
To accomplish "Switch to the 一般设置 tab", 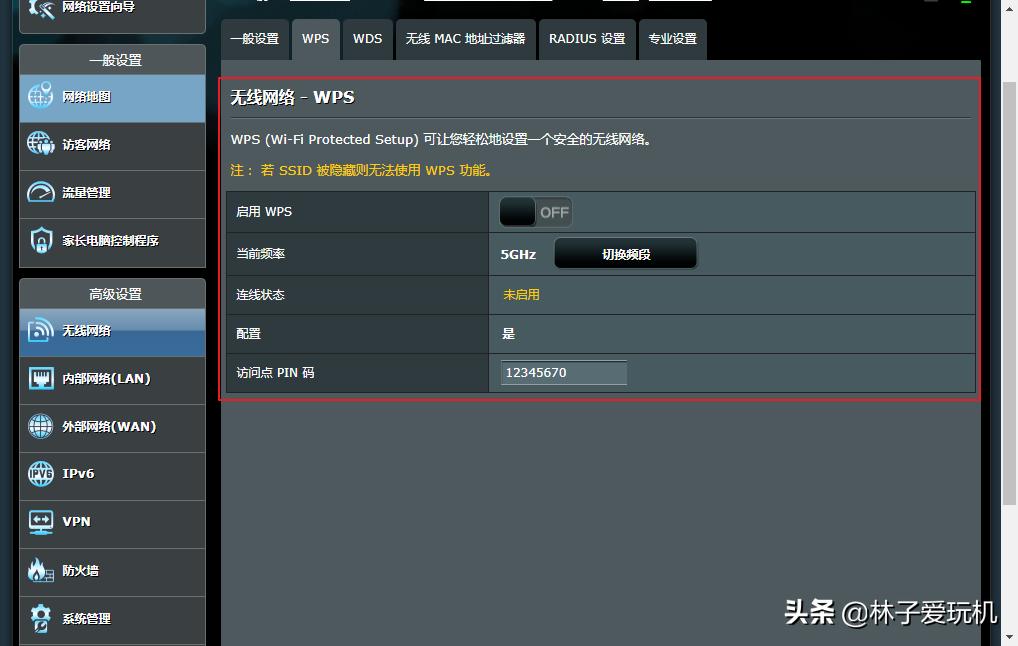I will (255, 39).
